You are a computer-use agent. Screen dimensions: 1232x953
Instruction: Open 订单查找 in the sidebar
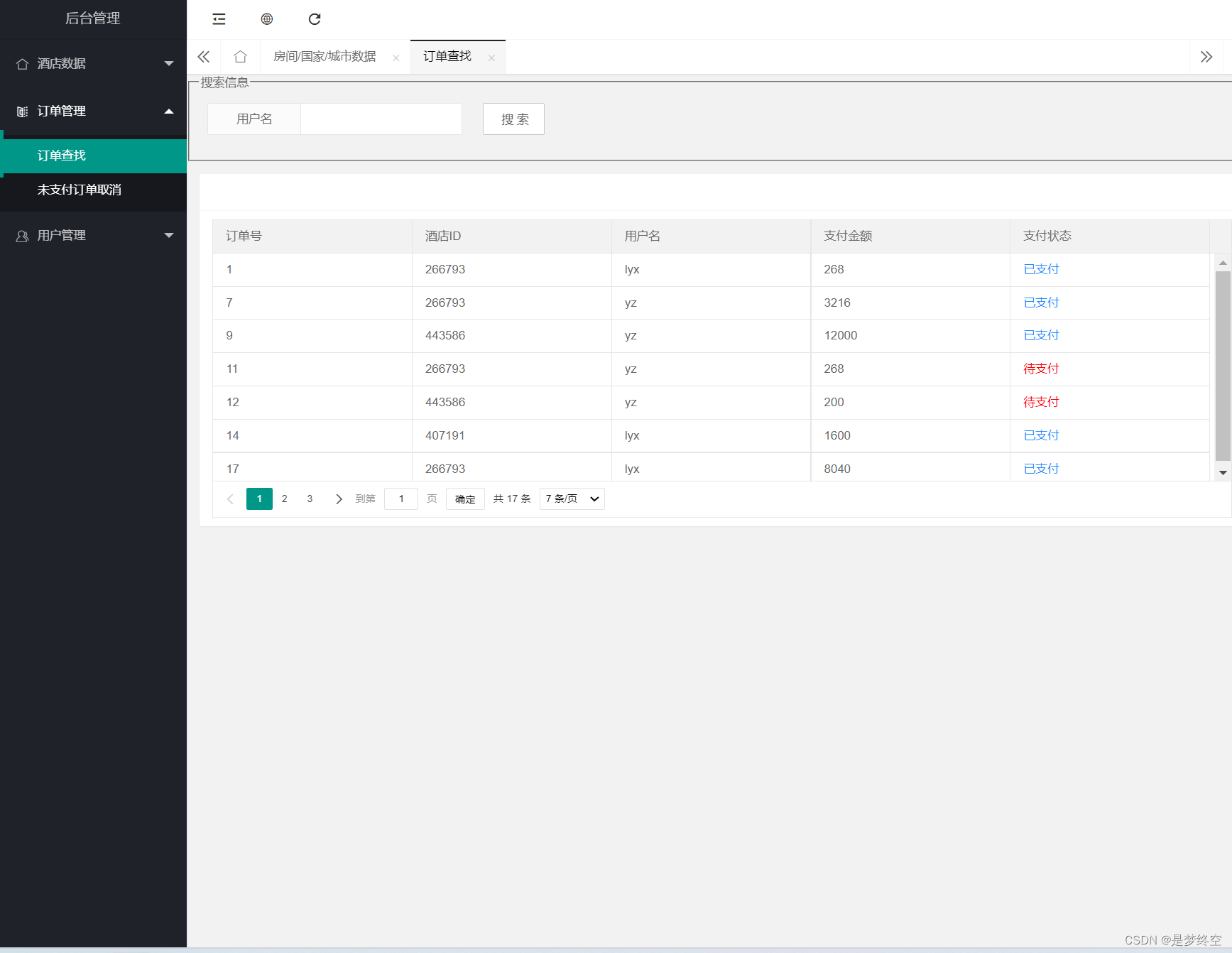(94, 156)
